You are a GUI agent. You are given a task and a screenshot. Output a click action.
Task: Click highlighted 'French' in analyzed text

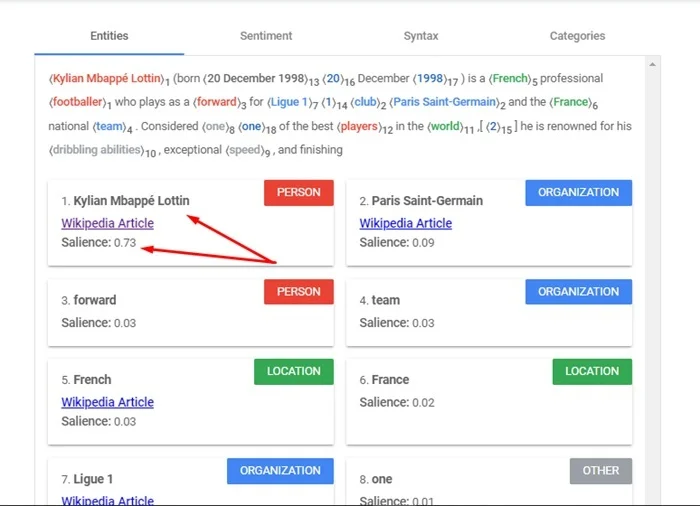tap(510, 79)
